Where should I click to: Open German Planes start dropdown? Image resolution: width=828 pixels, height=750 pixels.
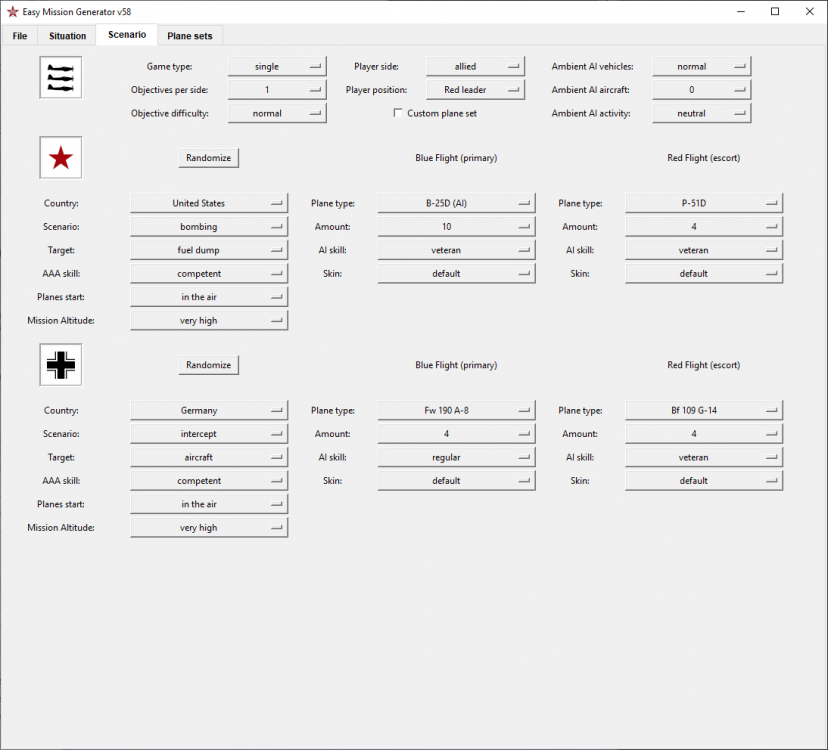tap(209, 504)
